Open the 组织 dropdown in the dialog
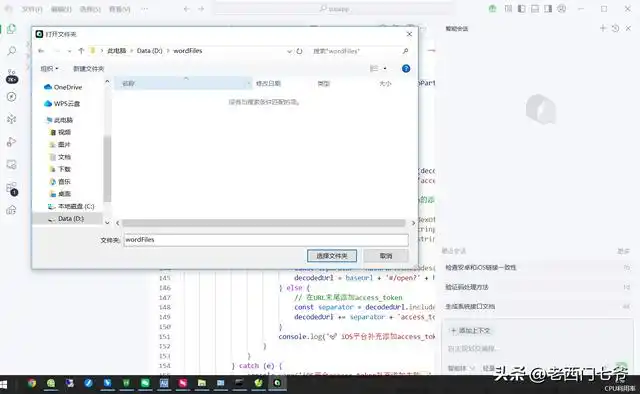Screen dimensions: 640x394 49,69
